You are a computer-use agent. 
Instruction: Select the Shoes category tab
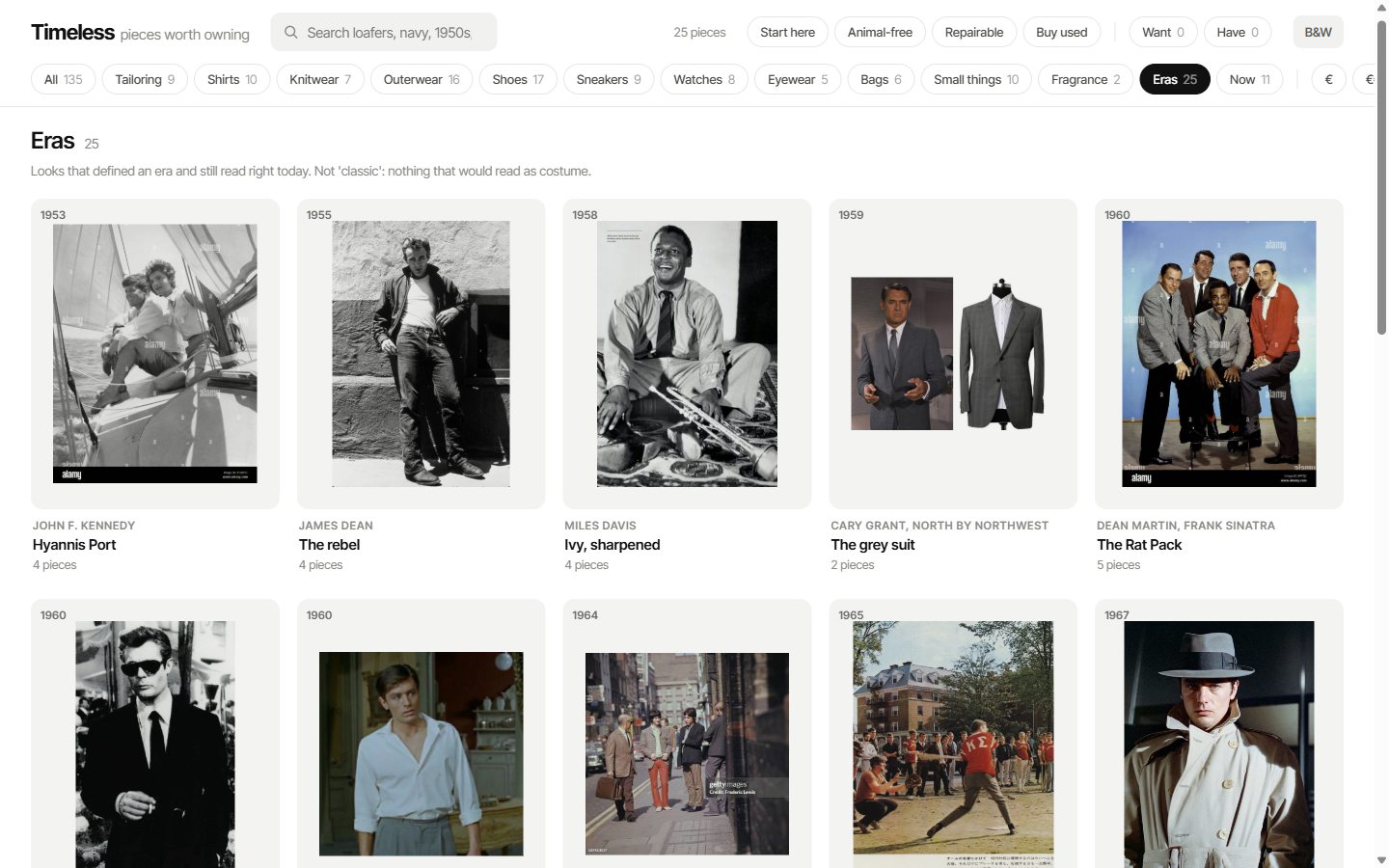tap(518, 79)
